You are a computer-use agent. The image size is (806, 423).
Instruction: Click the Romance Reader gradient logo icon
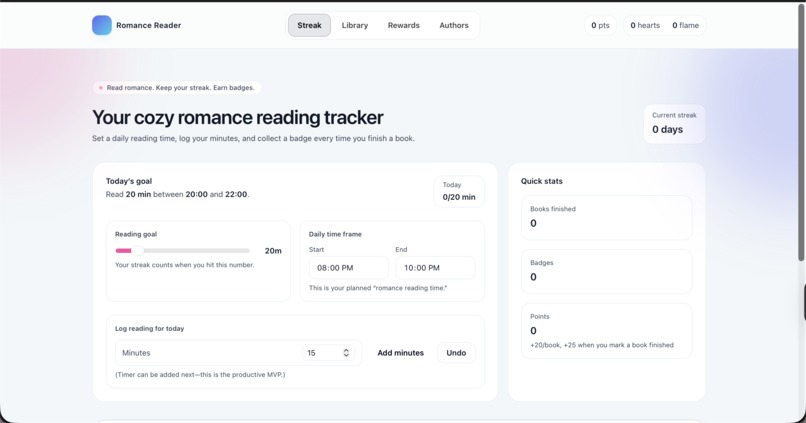pos(102,25)
